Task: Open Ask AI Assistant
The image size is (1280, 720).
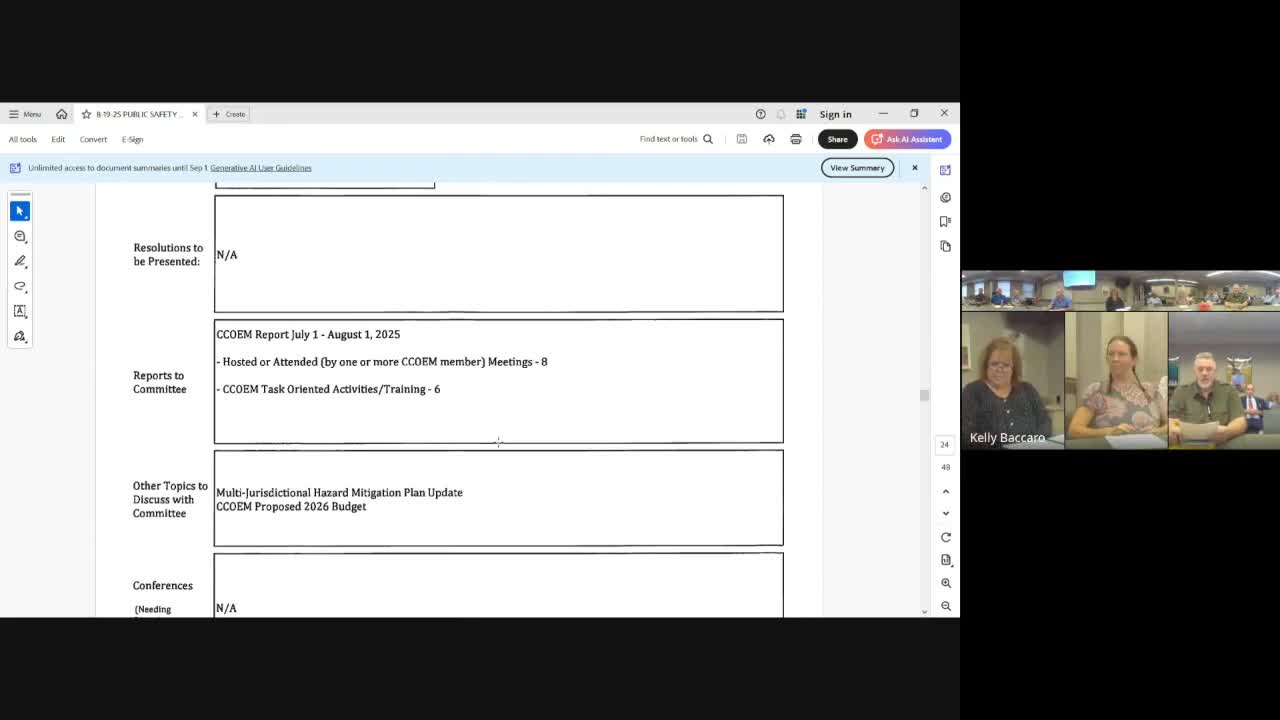Action: click(x=907, y=139)
